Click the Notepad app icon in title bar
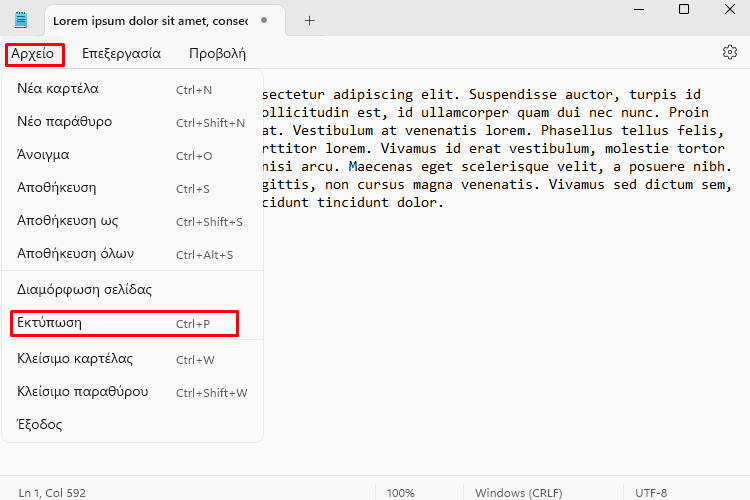The height and width of the screenshot is (500, 750). (21, 20)
